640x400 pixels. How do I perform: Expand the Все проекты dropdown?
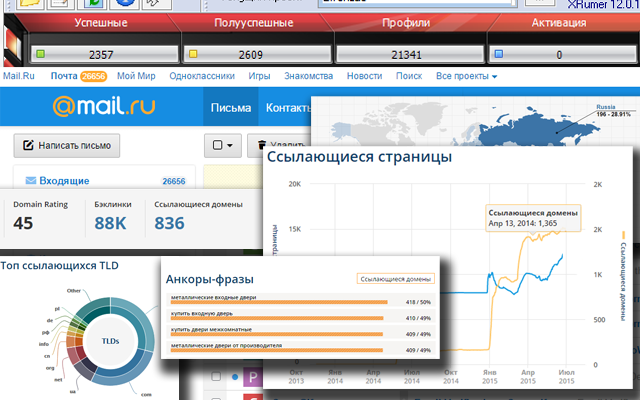(x=466, y=75)
